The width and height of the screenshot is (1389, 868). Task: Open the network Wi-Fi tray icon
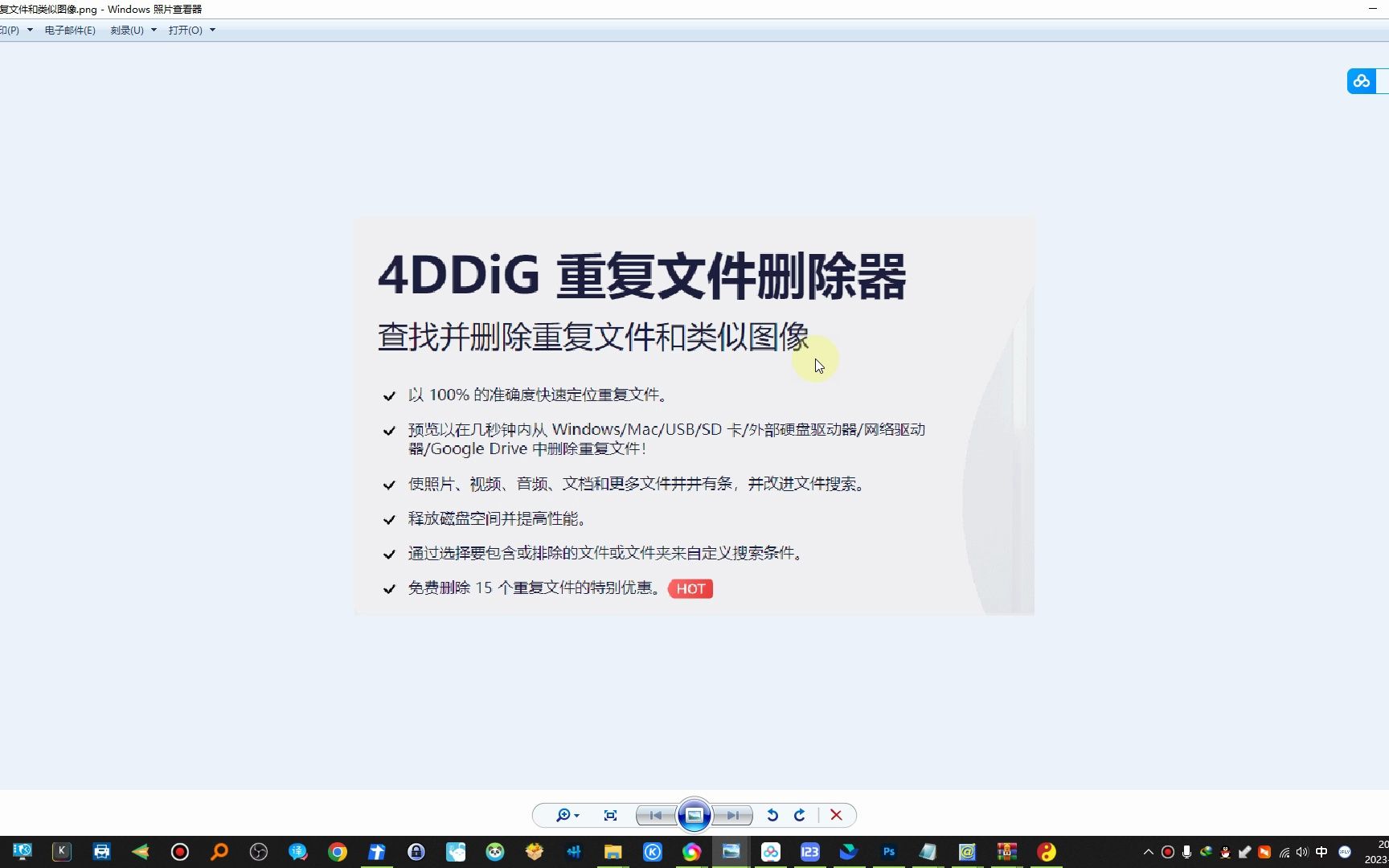pos(1285,852)
